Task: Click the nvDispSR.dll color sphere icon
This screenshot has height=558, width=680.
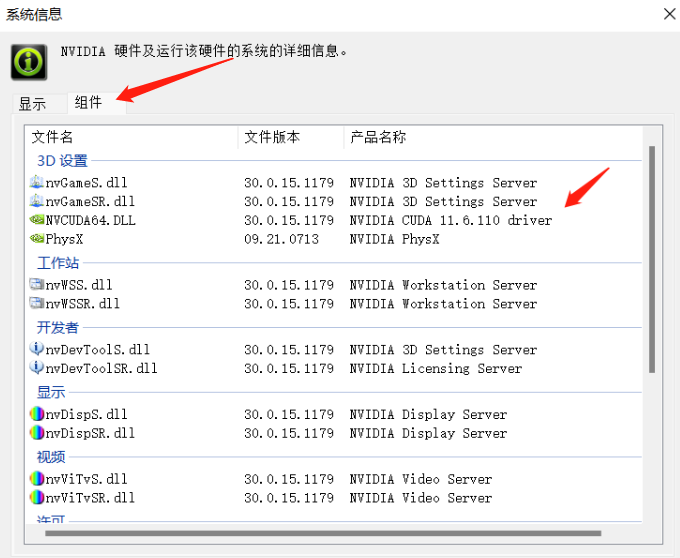Action: coord(37,433)
